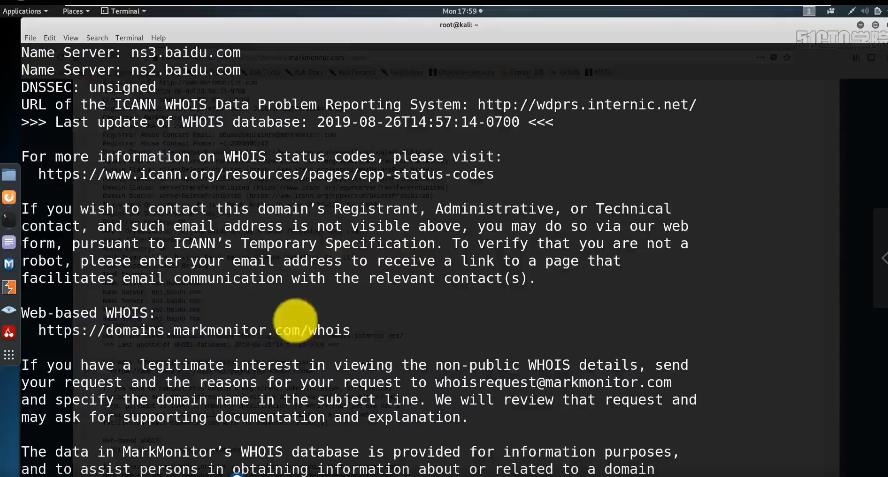Show all applications grid
The width and height of the screenshot is (888, 477).
9,355
